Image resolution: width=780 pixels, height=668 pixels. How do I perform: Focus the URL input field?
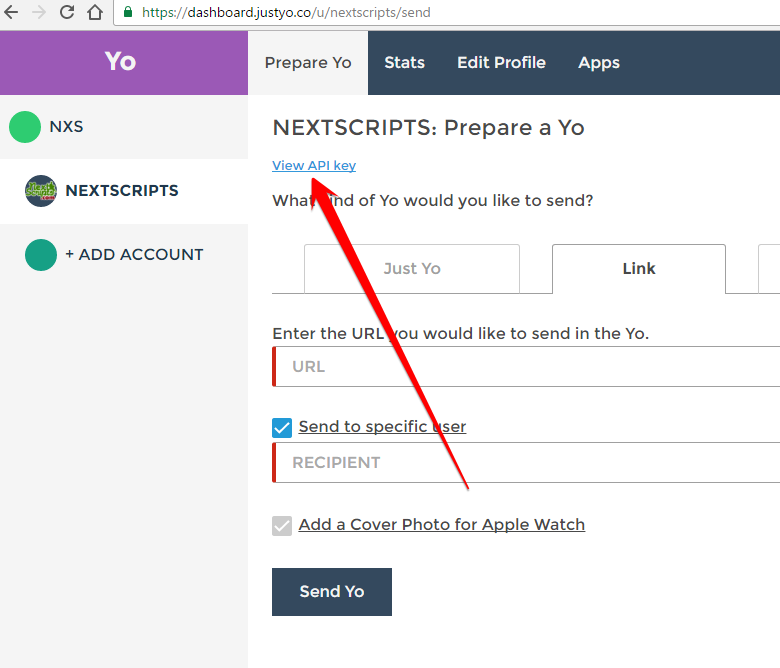(526, 367)
